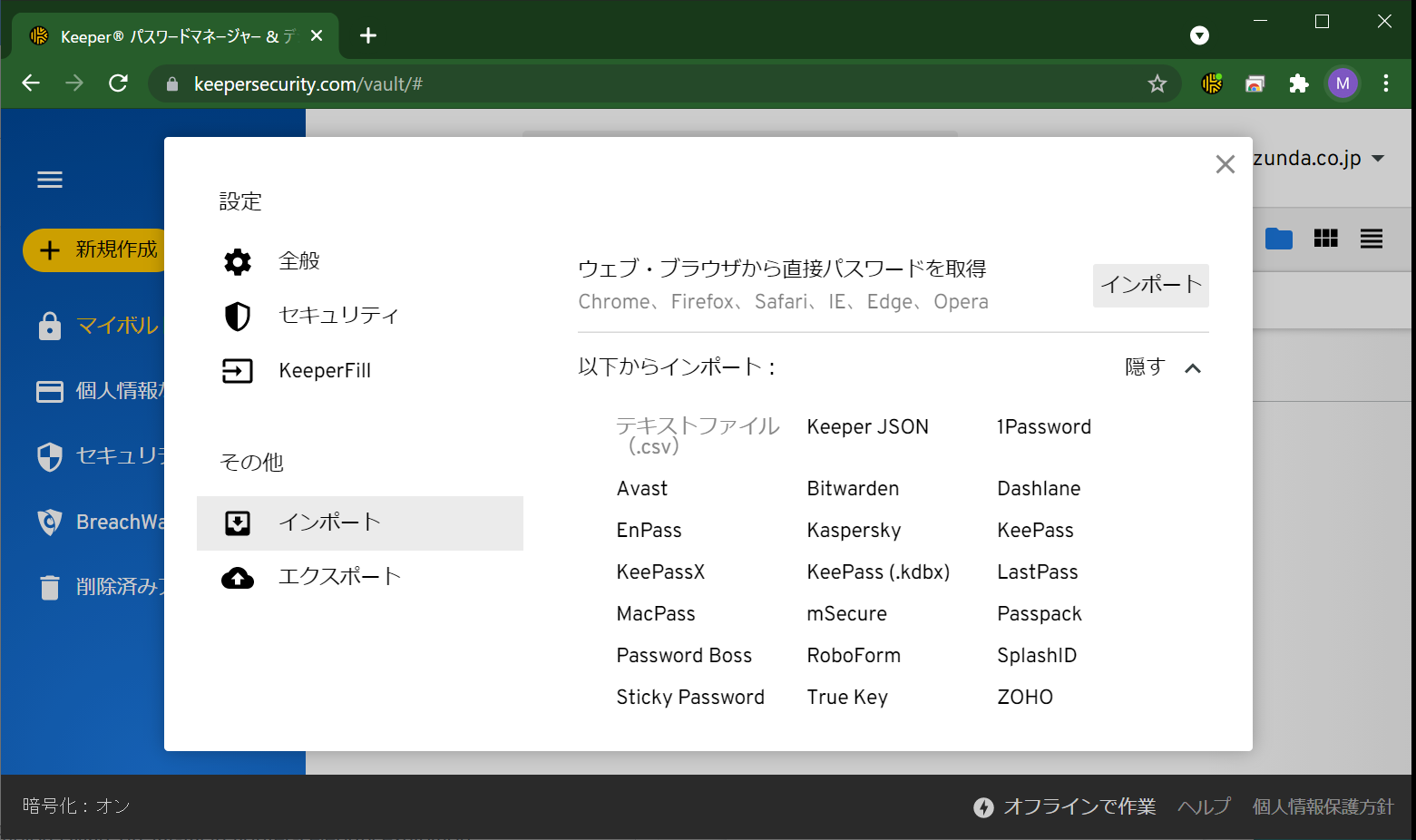Open the tab search dropdown arrow
Image resolution: width=1416 pixels, height=840 pixels.
click(x=1199, y=35)
